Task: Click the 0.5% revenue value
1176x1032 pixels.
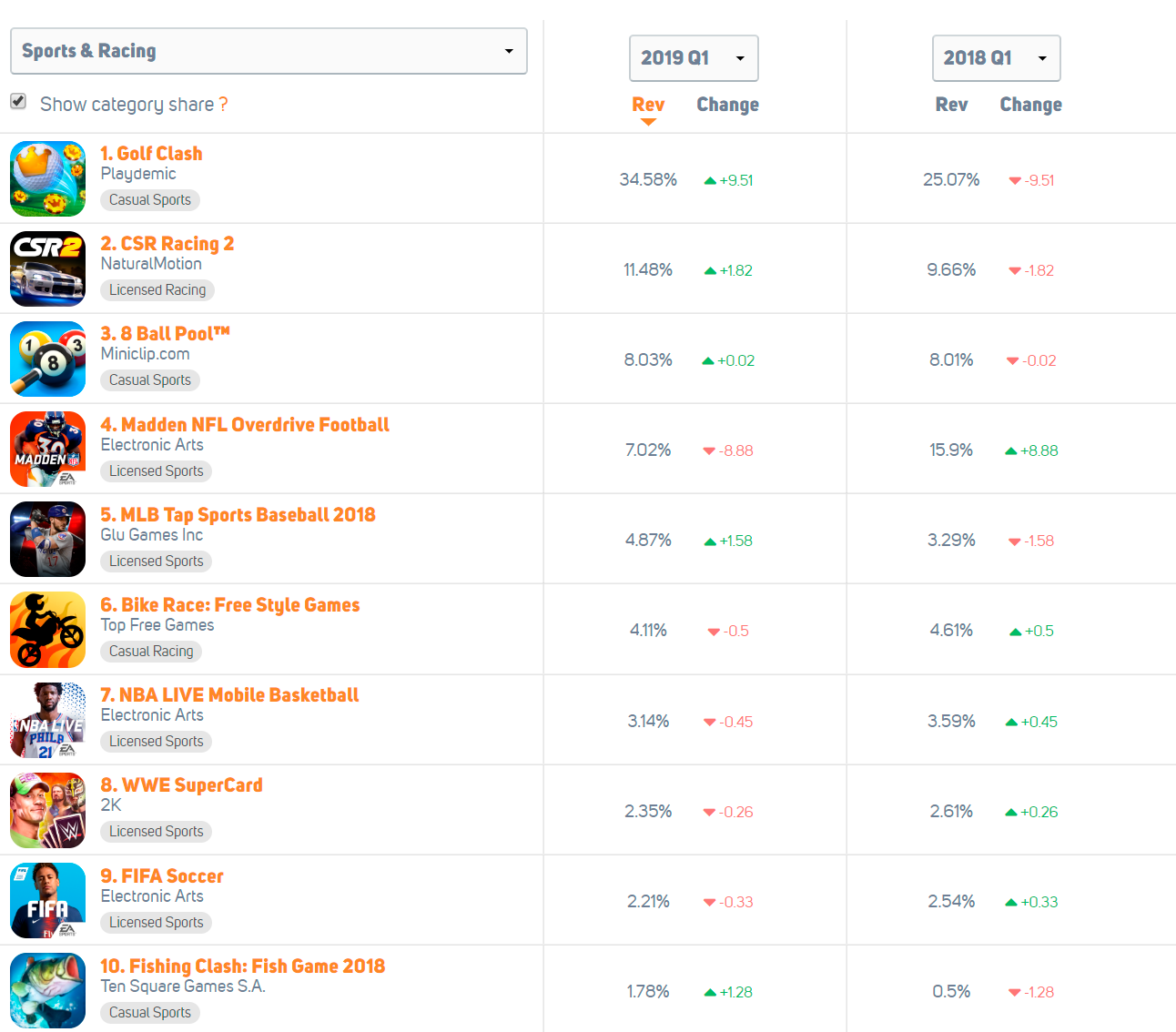Action: pyautogui.click(x=951, y=992)
